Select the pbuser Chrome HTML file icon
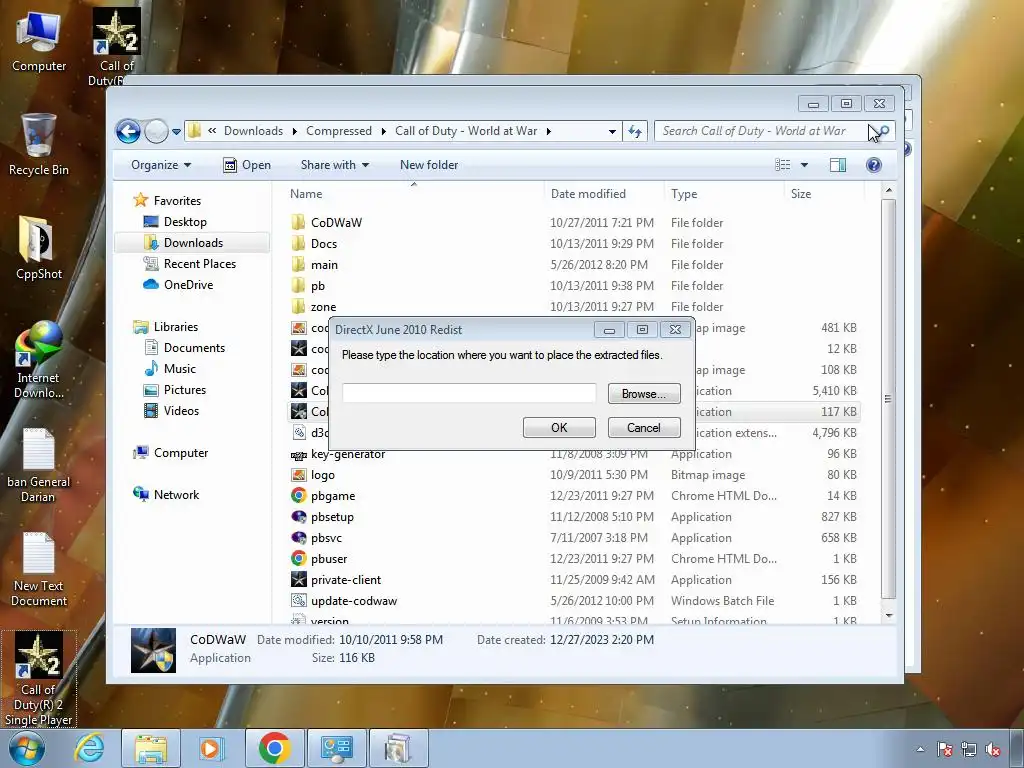Viewport: 1024px width, 768px height. [x=298, y=558]
